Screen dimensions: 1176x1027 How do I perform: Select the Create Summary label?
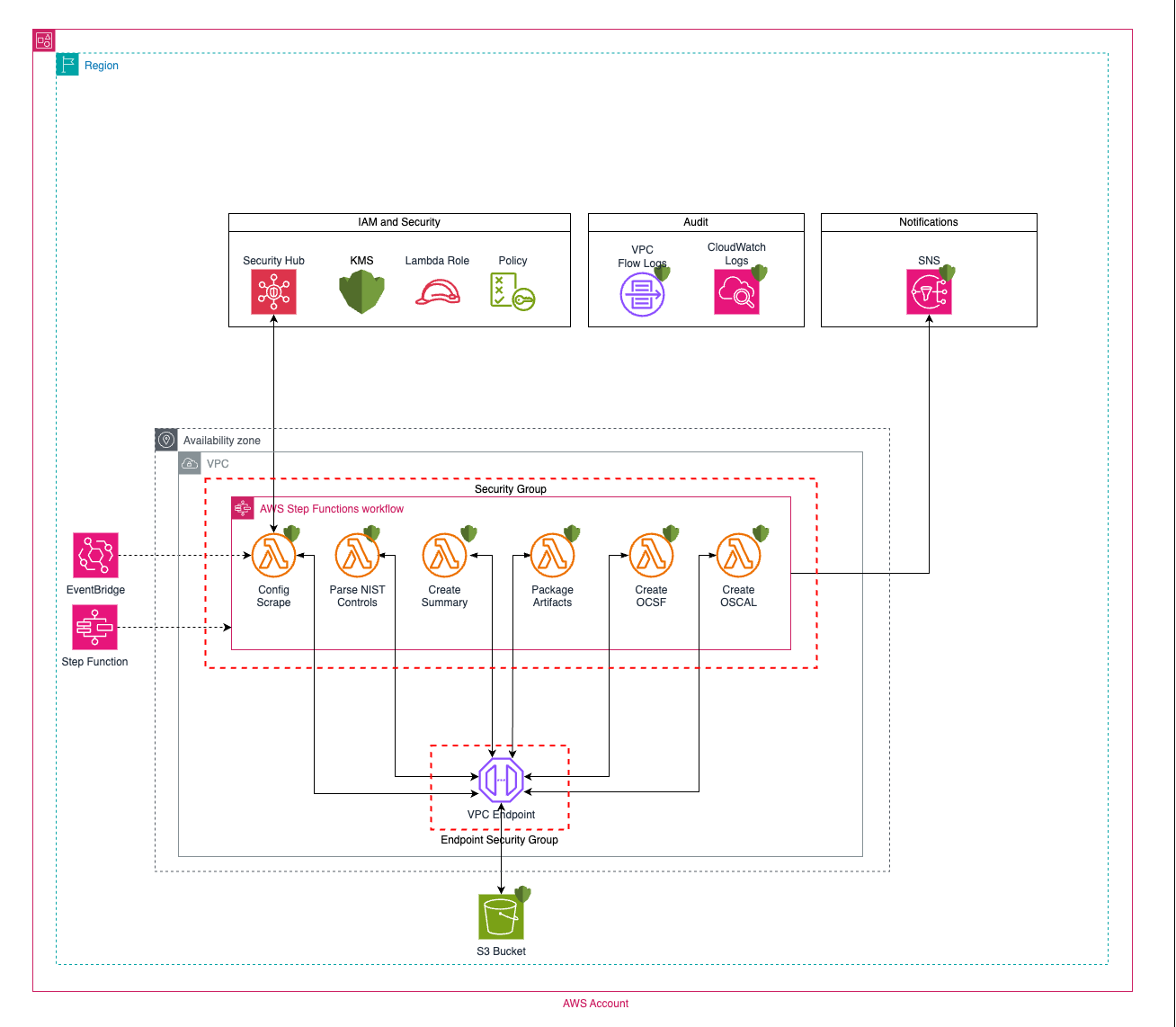444,596
